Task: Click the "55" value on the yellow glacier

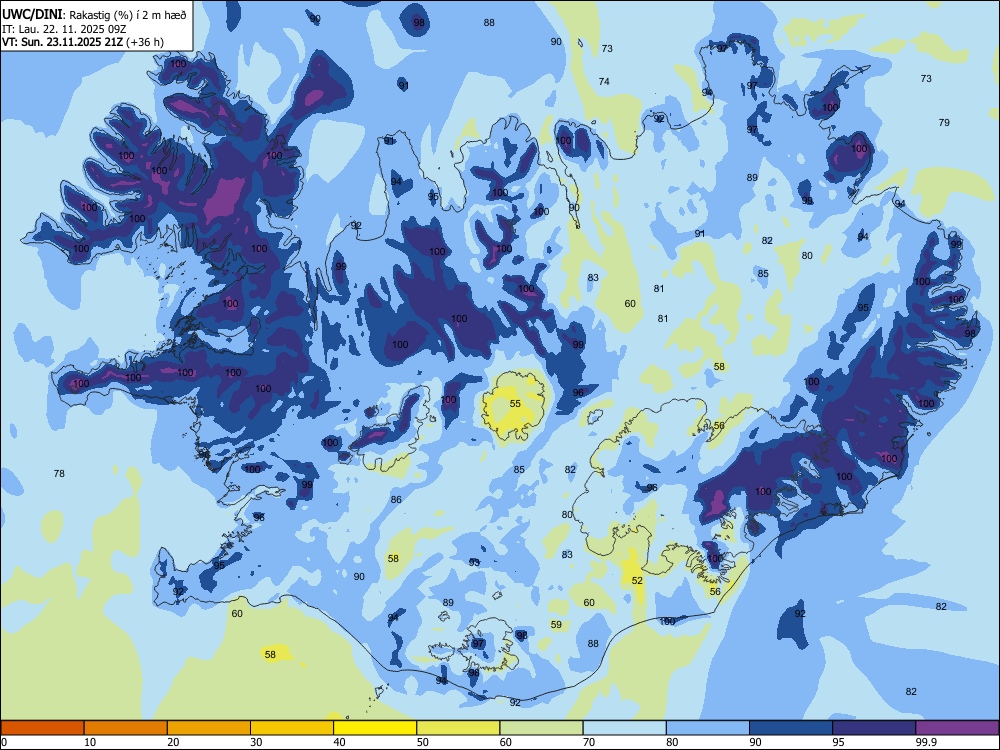Action: coord(515,404)
